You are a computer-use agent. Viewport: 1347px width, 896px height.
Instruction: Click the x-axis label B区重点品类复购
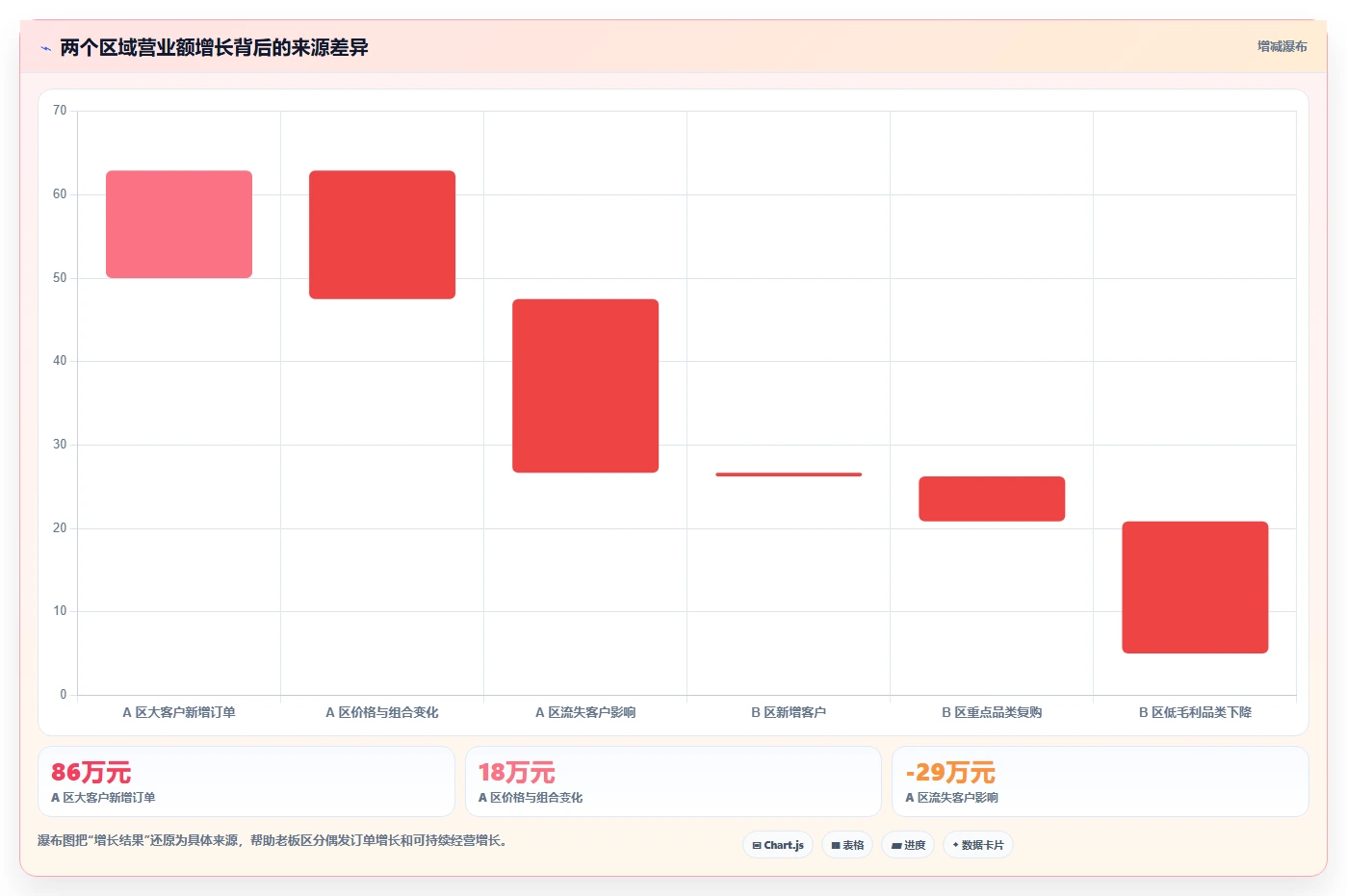point(992,712)
